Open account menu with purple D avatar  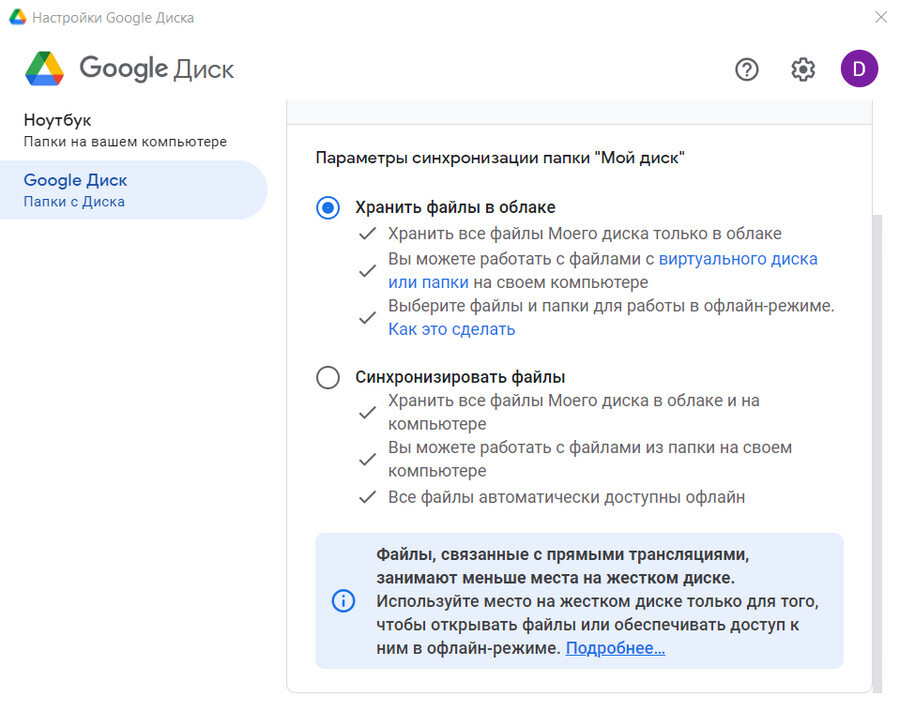pos(859,69)
